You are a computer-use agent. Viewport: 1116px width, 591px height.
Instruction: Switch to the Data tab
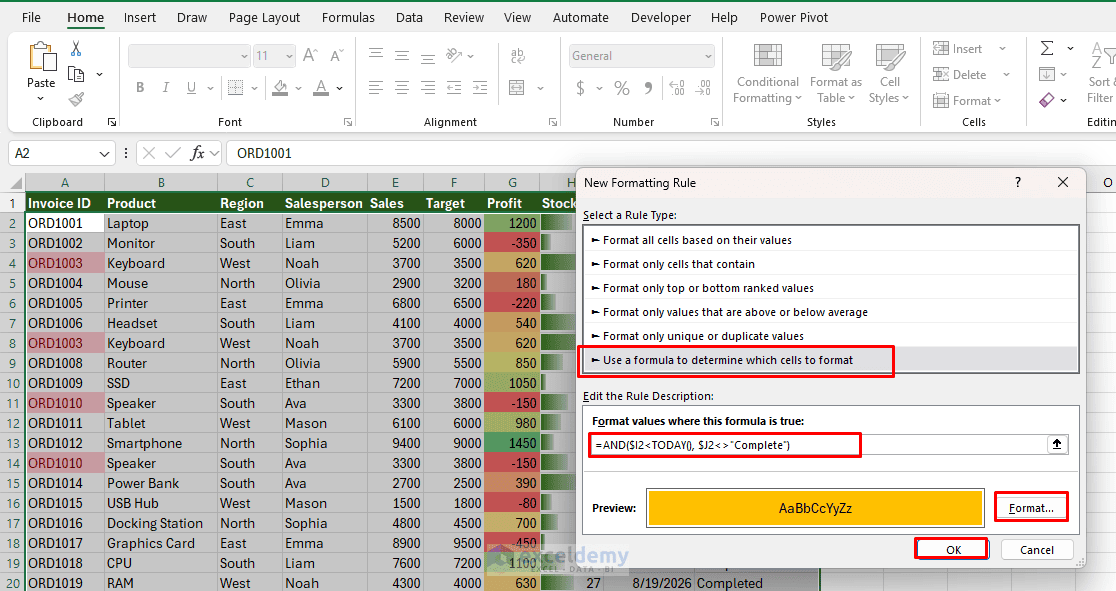(409, 18)
